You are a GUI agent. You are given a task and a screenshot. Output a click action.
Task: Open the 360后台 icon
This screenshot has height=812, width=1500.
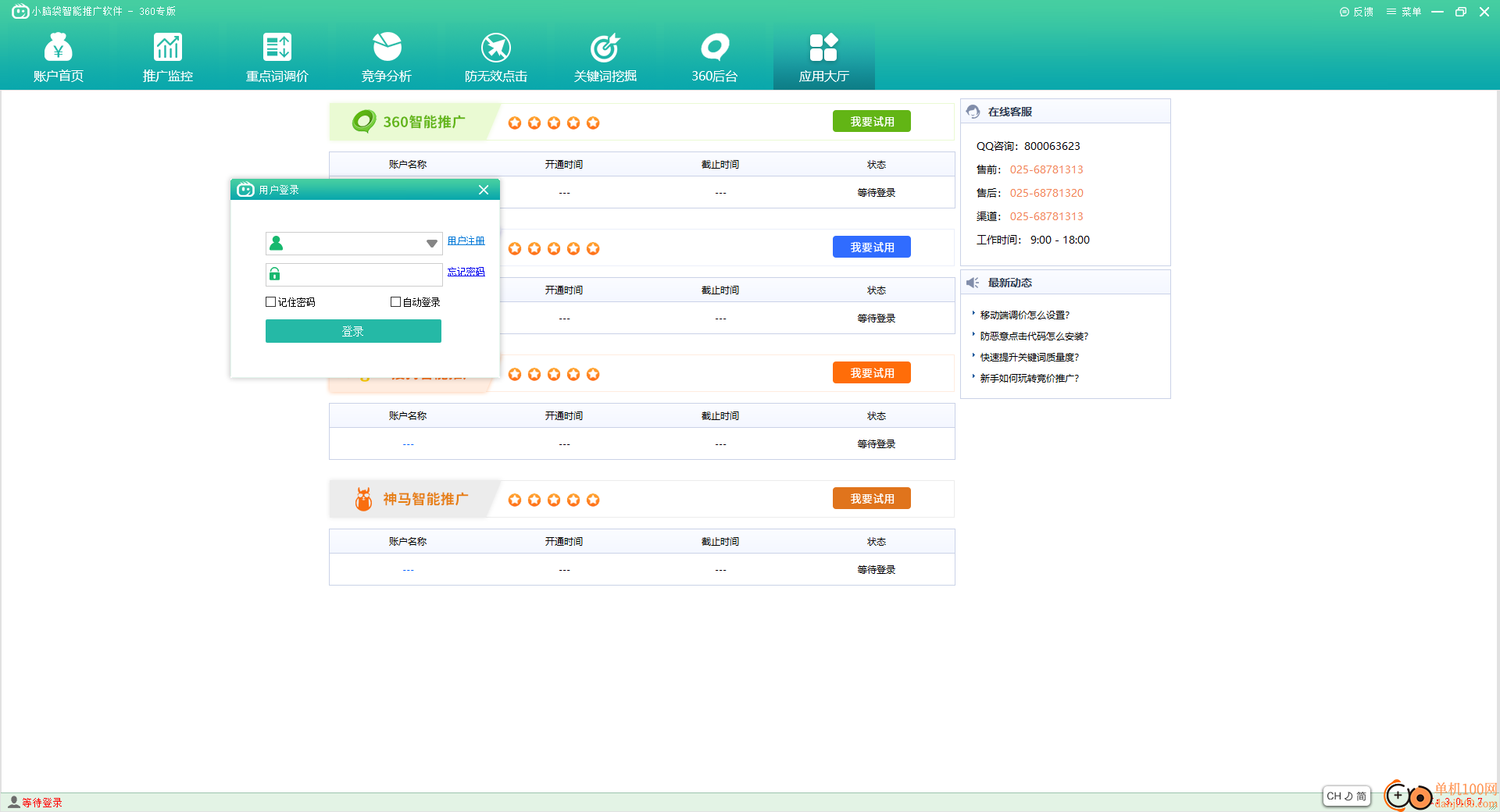715,47
